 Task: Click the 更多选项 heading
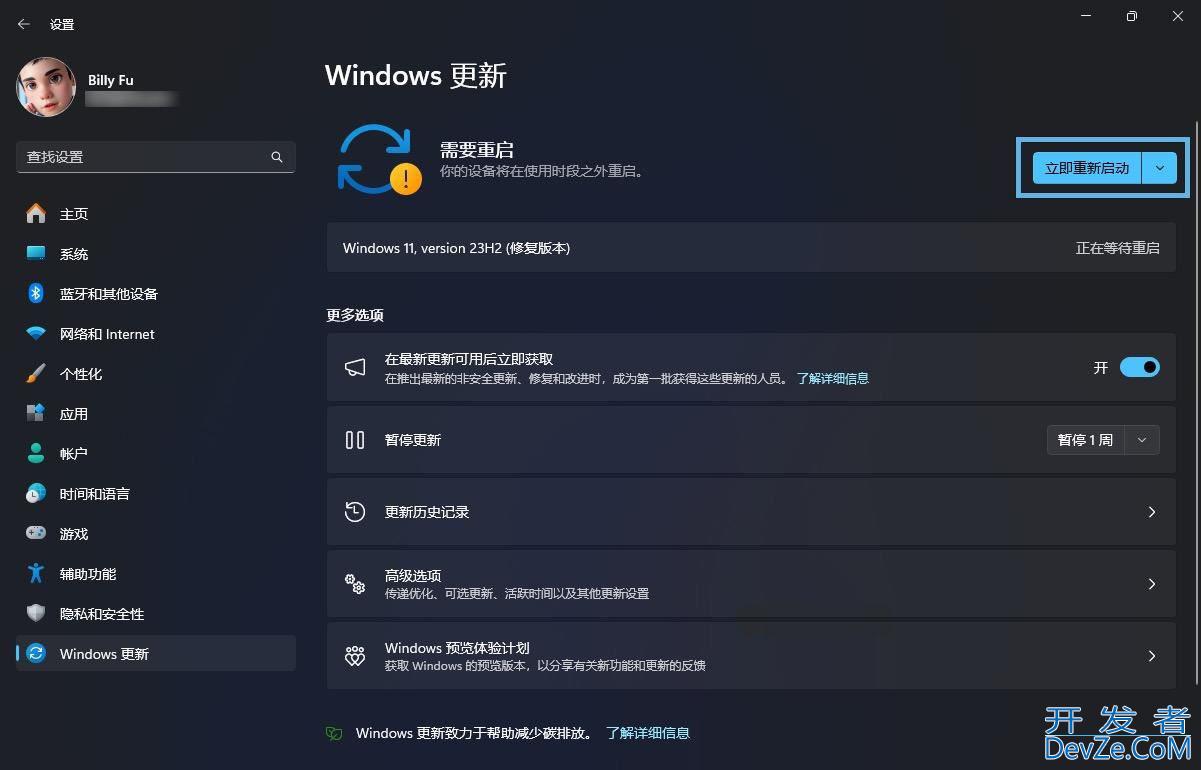(x=355, y=315)
